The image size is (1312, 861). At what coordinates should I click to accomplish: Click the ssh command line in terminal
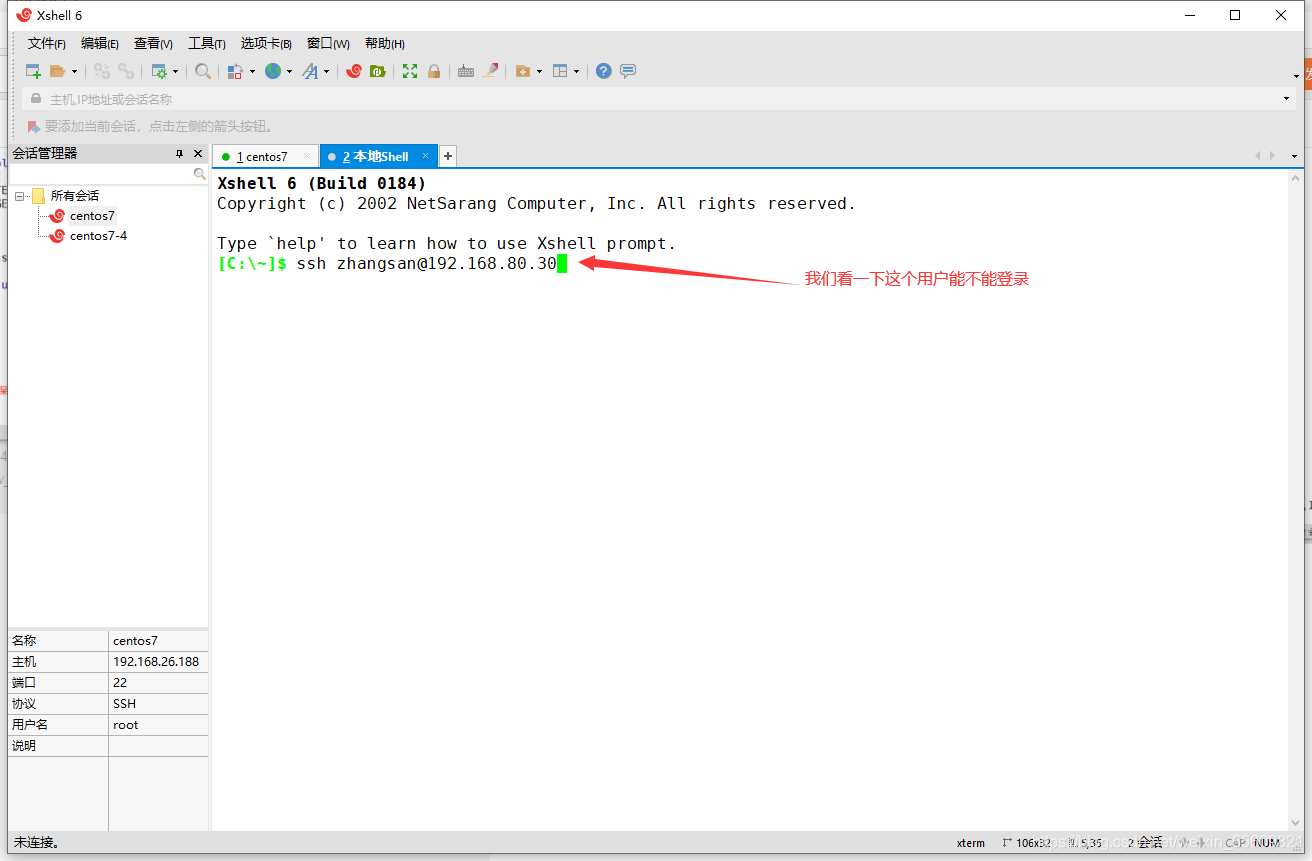(x=392, y=264)
